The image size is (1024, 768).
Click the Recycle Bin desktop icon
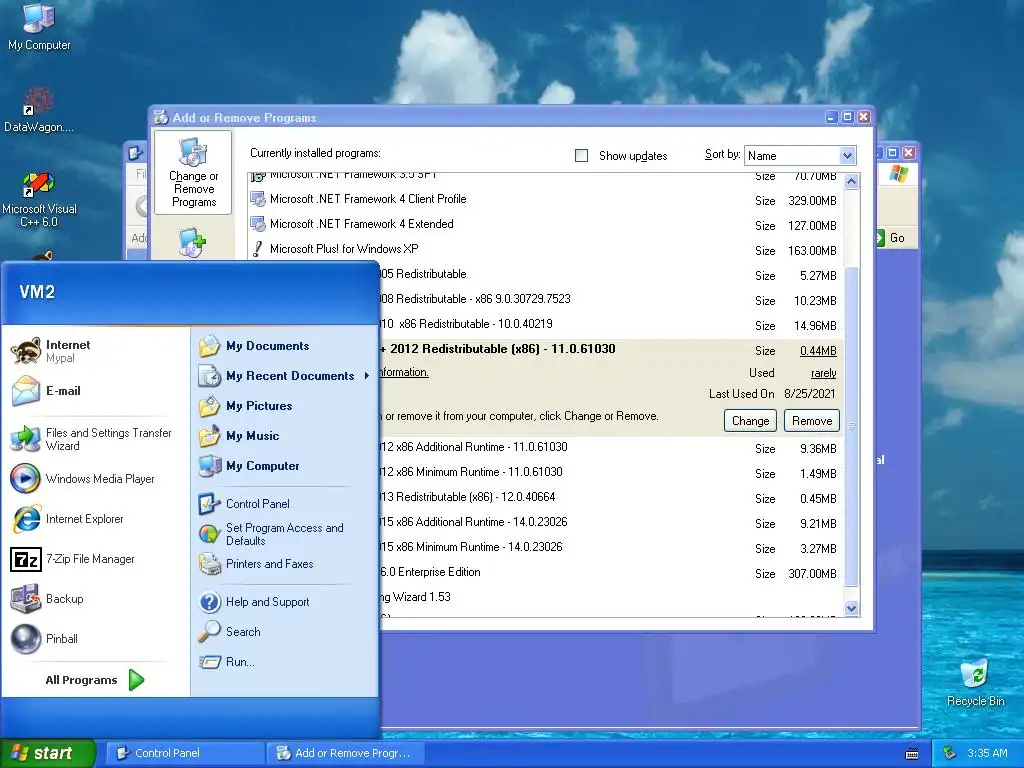tap(976, 682)
